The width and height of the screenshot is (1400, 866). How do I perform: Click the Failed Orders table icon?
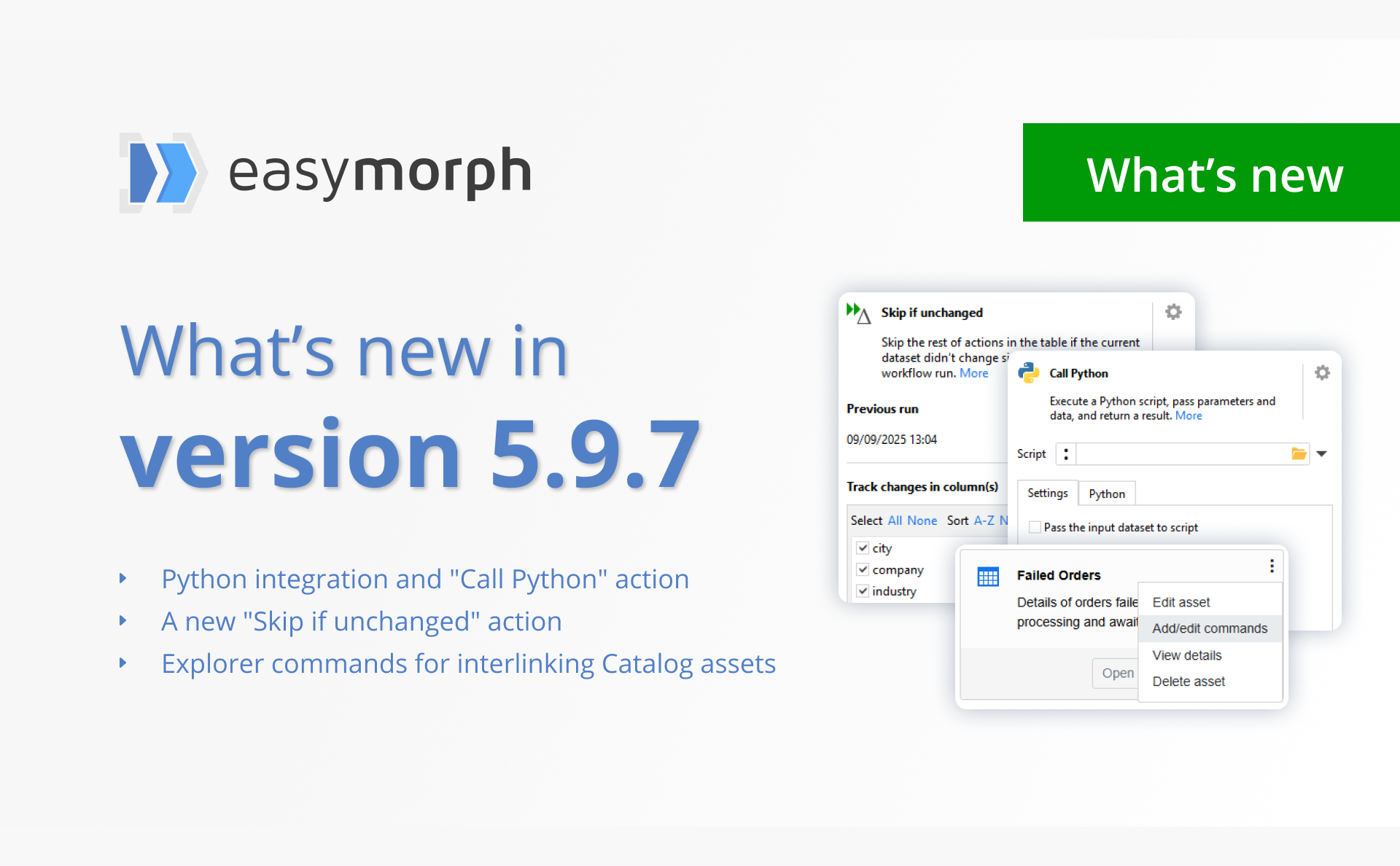988,577
